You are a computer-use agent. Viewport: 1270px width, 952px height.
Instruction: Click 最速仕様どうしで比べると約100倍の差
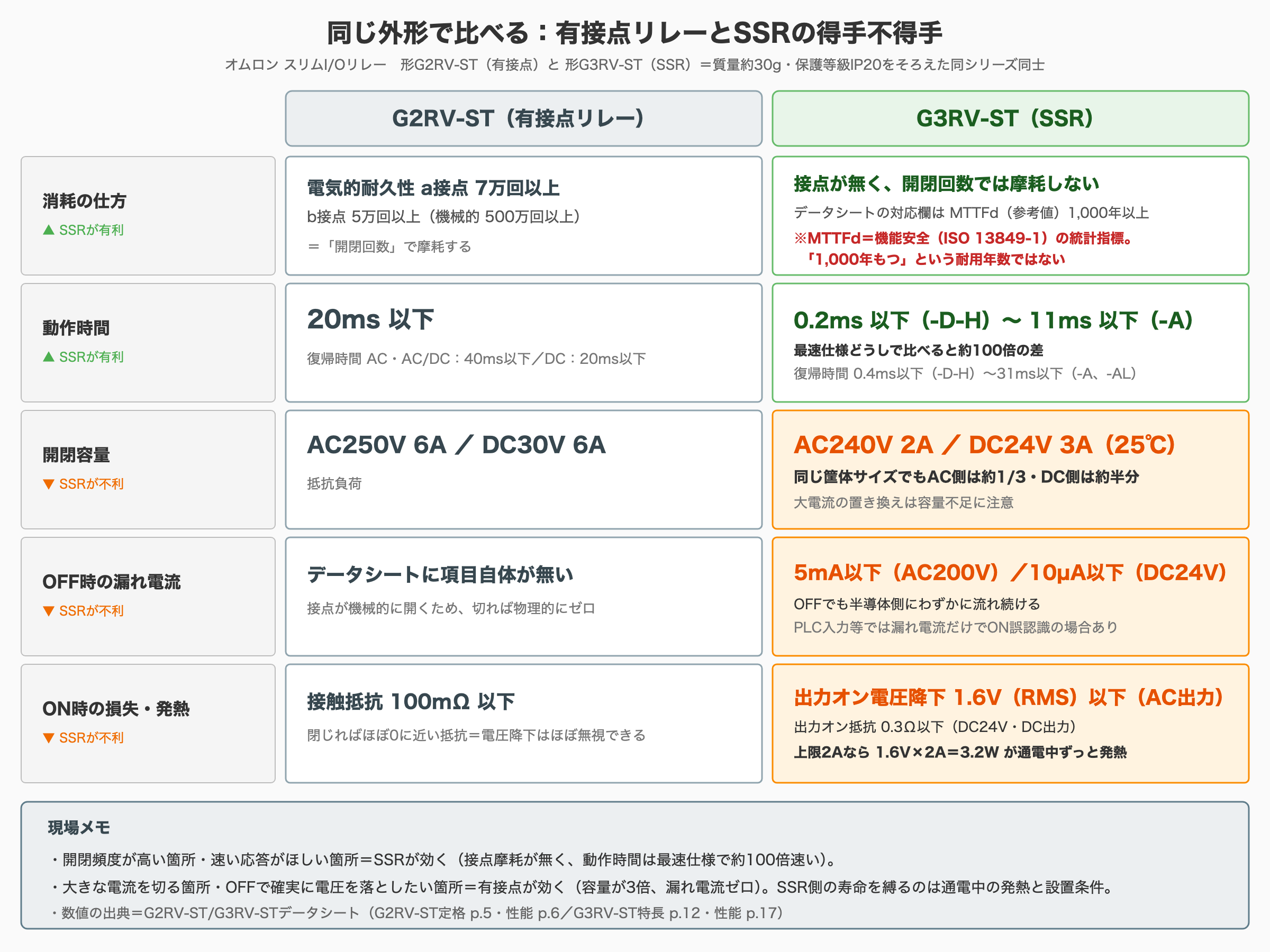[x=919, y=350]
